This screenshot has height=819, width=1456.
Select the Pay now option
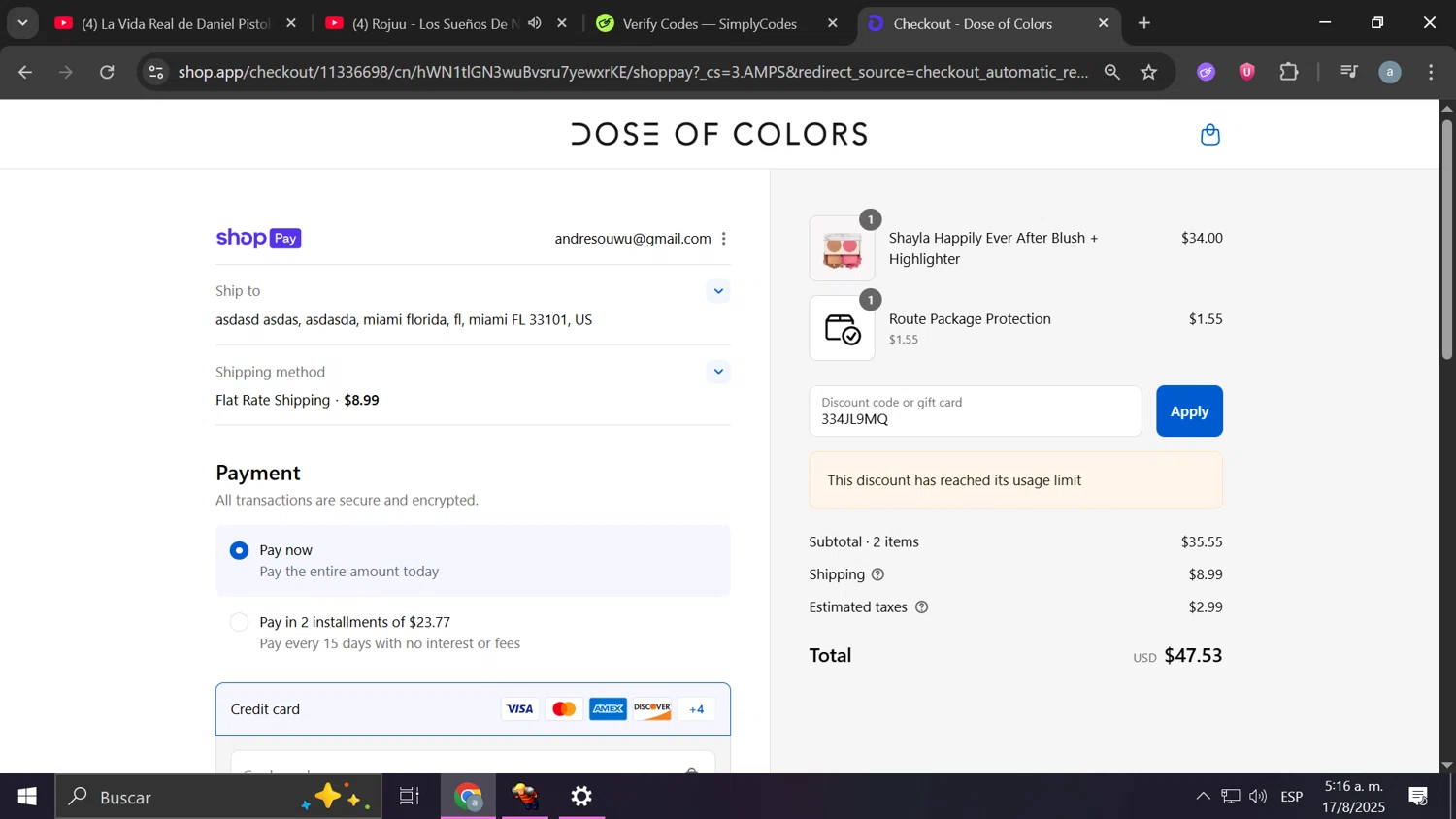tap(239, 551)
